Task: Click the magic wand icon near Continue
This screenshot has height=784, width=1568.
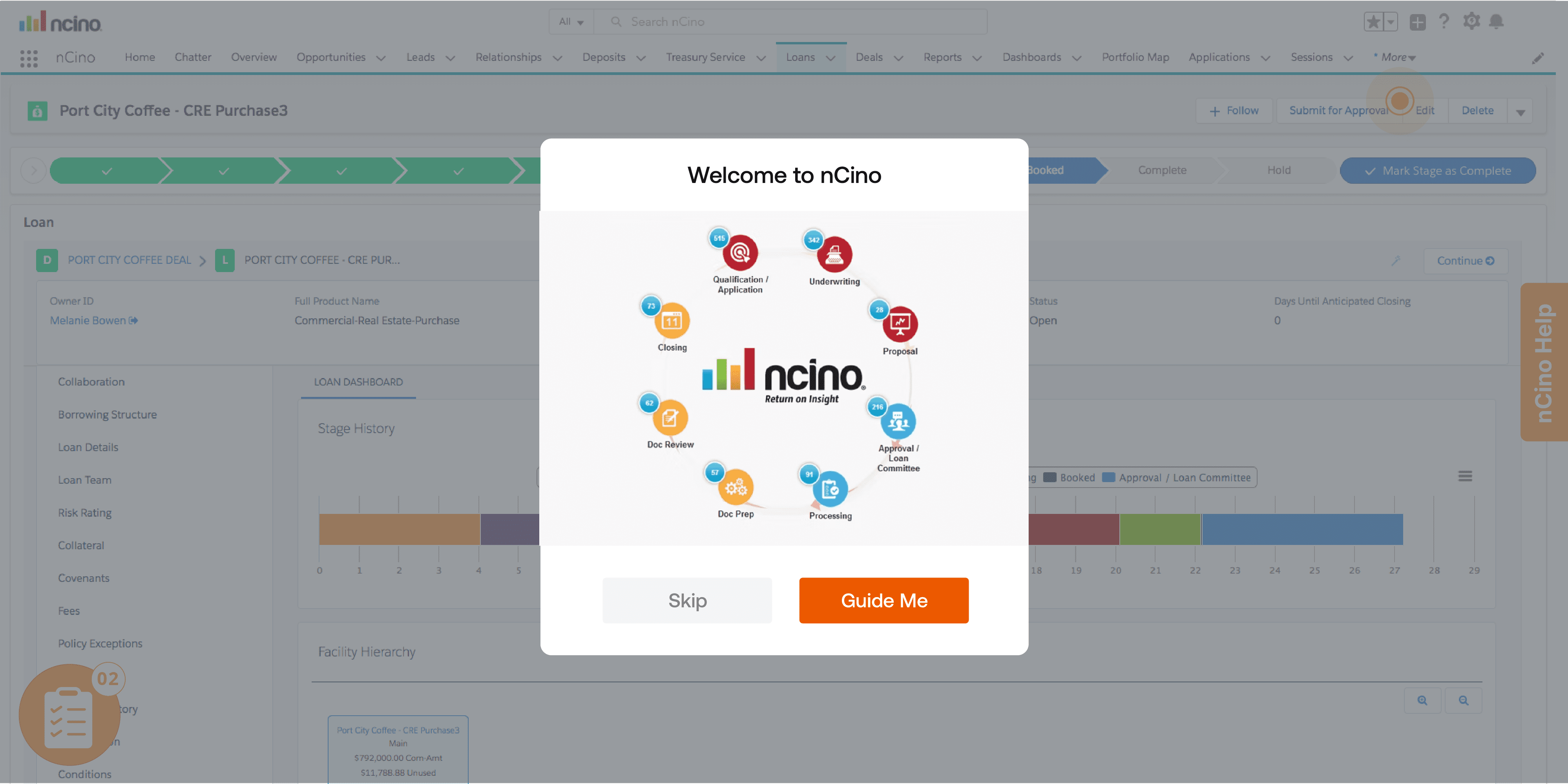Action: point(1396,261)
